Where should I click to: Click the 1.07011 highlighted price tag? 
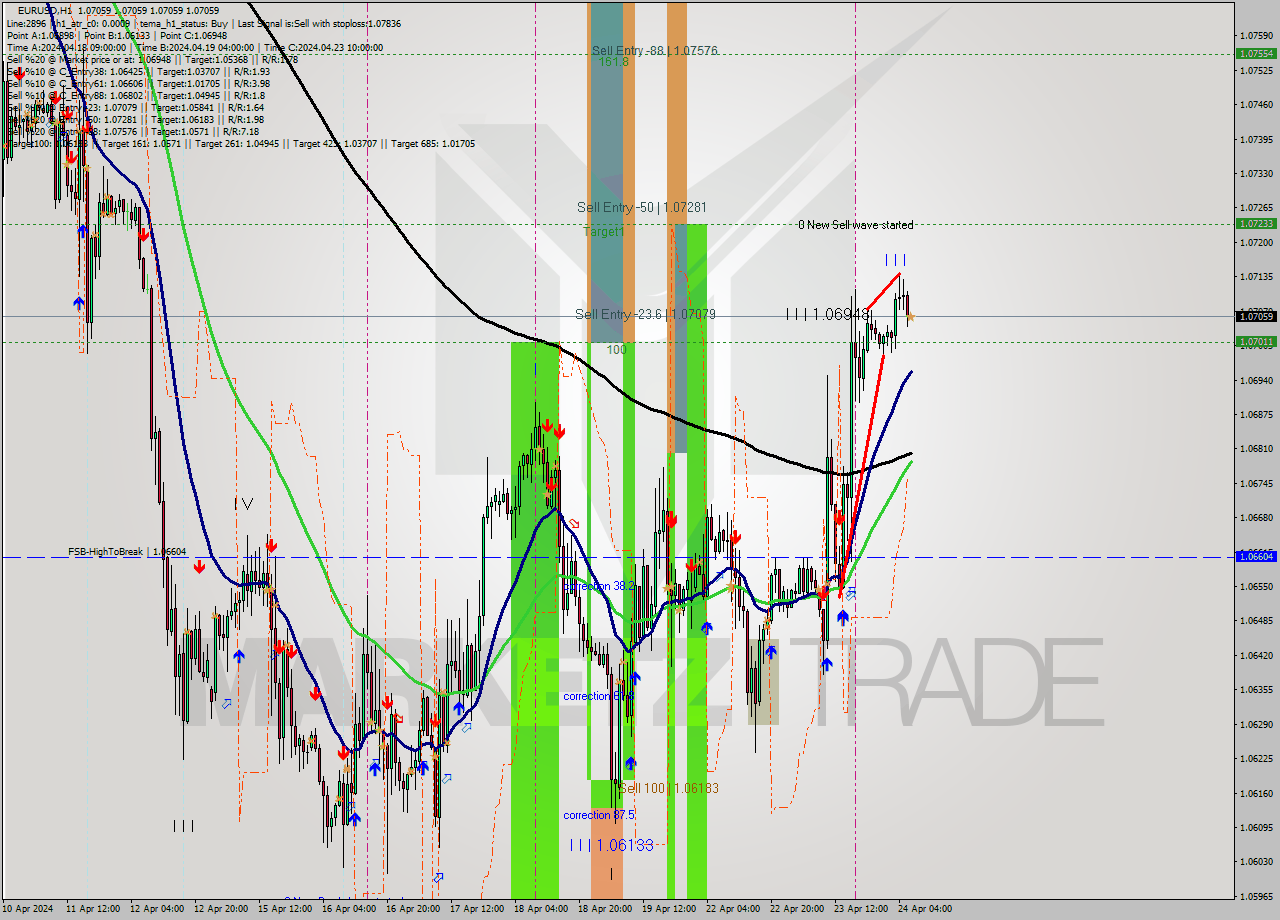pyautogui.click(x=1256, y=341)
